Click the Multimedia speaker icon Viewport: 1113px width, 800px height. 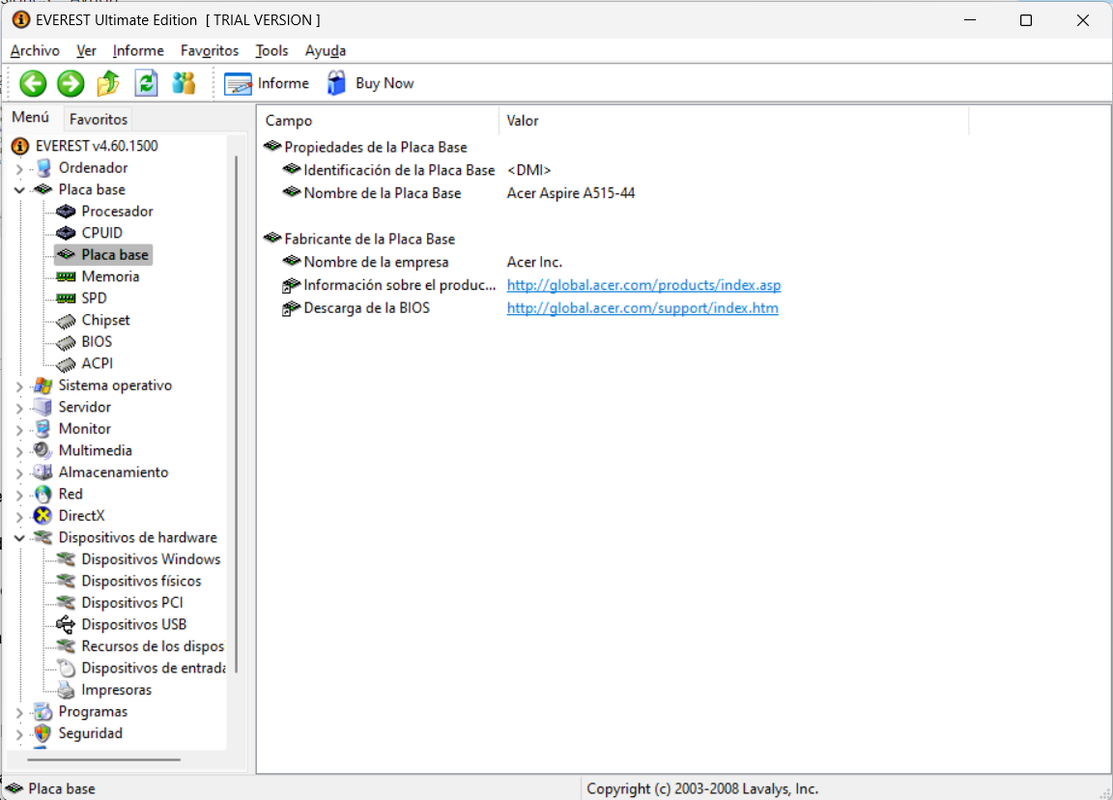[43, 451]
